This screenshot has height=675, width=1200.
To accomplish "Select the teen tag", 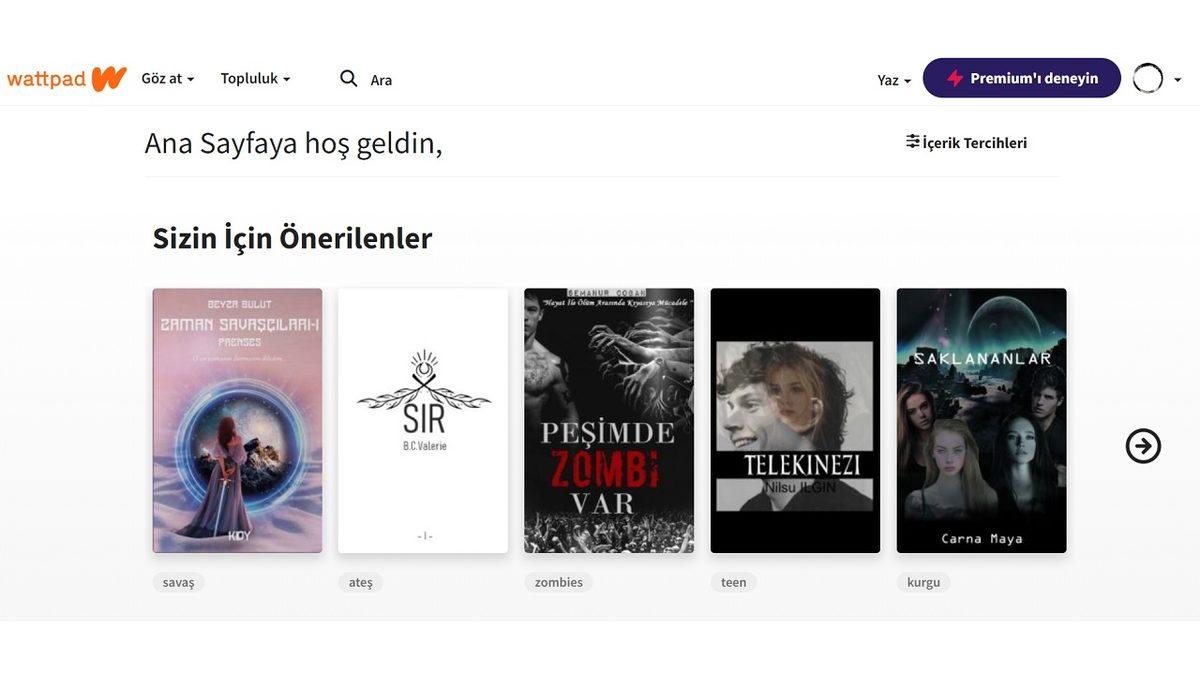I will [x=732, y=581].
